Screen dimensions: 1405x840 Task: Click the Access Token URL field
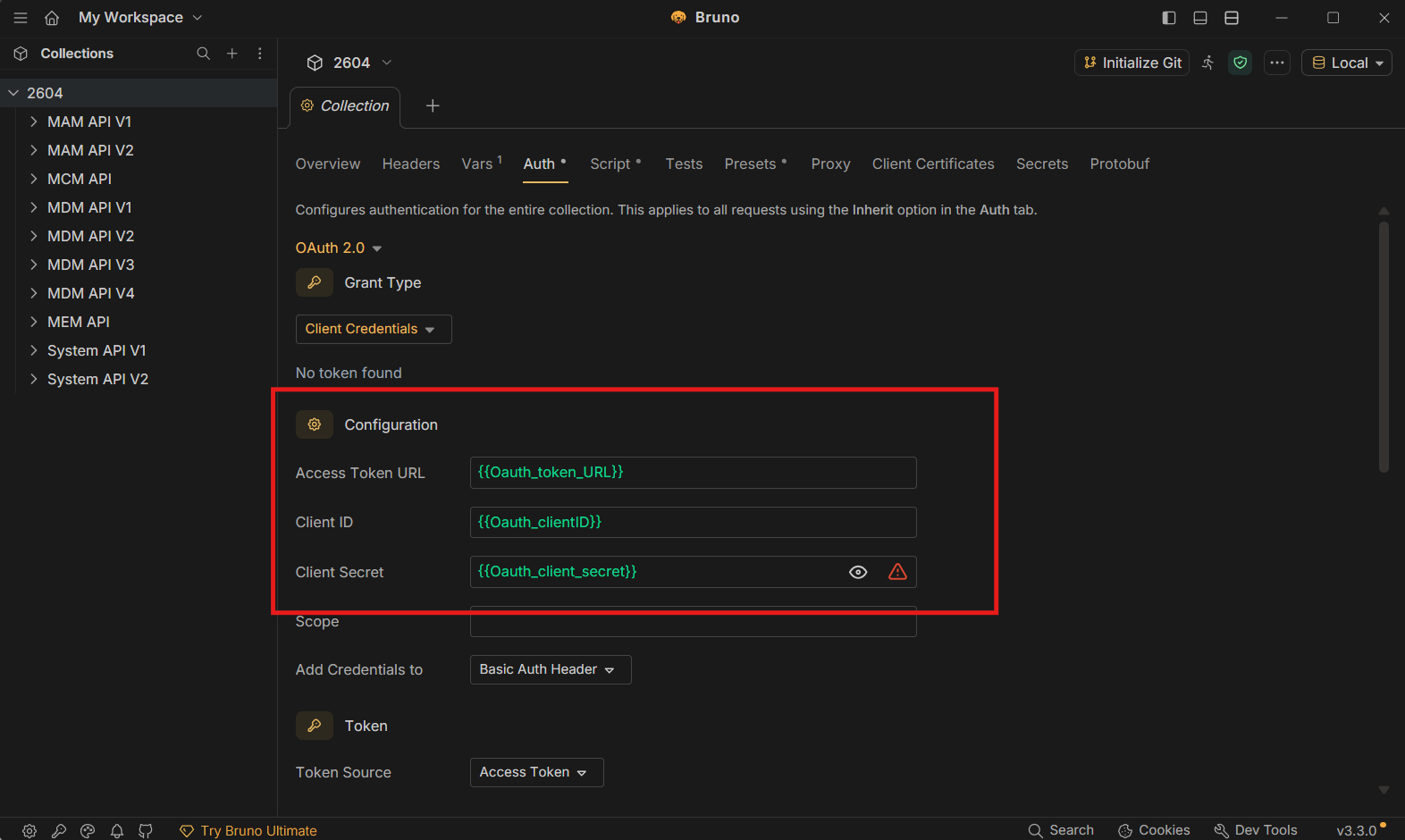click(x=693, y=473)
